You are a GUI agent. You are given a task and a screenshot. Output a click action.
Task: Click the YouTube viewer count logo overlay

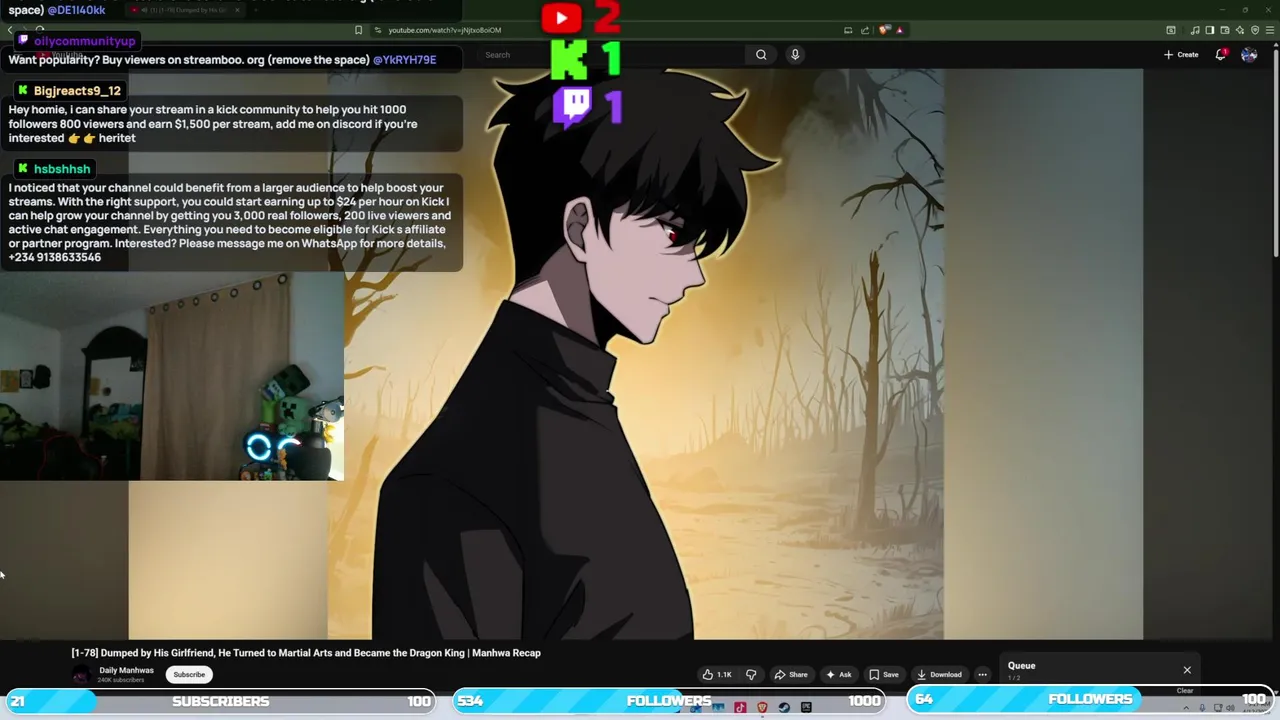tap(561, 17)
